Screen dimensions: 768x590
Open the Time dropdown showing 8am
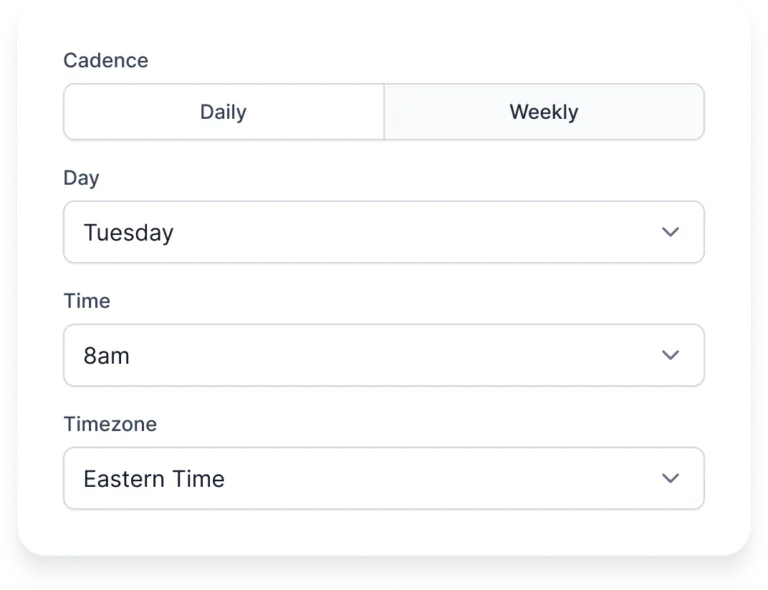point(384,355)
